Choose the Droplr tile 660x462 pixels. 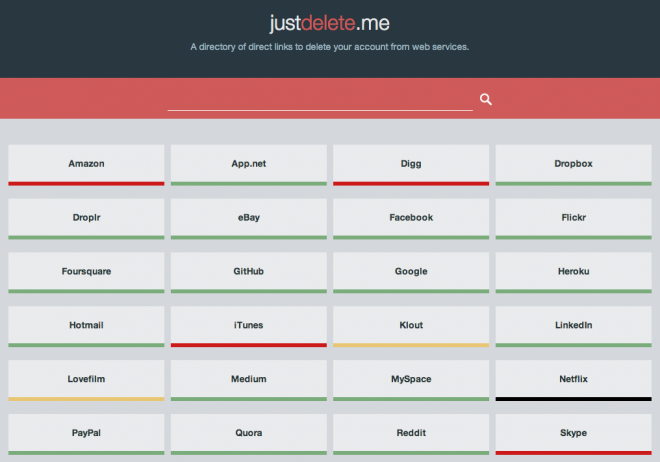[86, 218]
